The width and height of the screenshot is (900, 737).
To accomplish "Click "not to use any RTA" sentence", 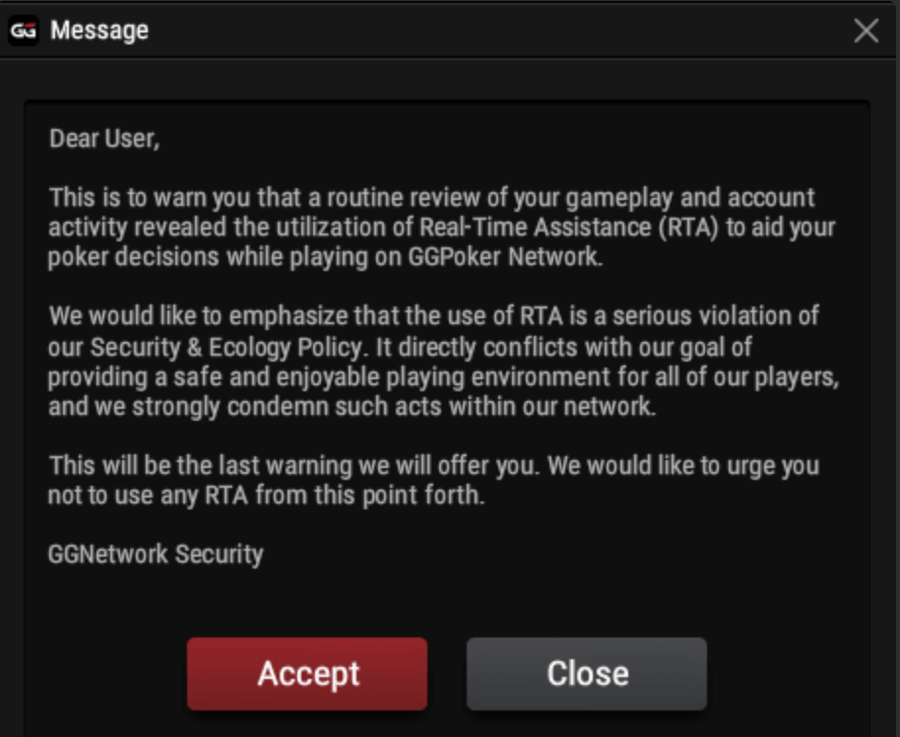I will point(148,495).
